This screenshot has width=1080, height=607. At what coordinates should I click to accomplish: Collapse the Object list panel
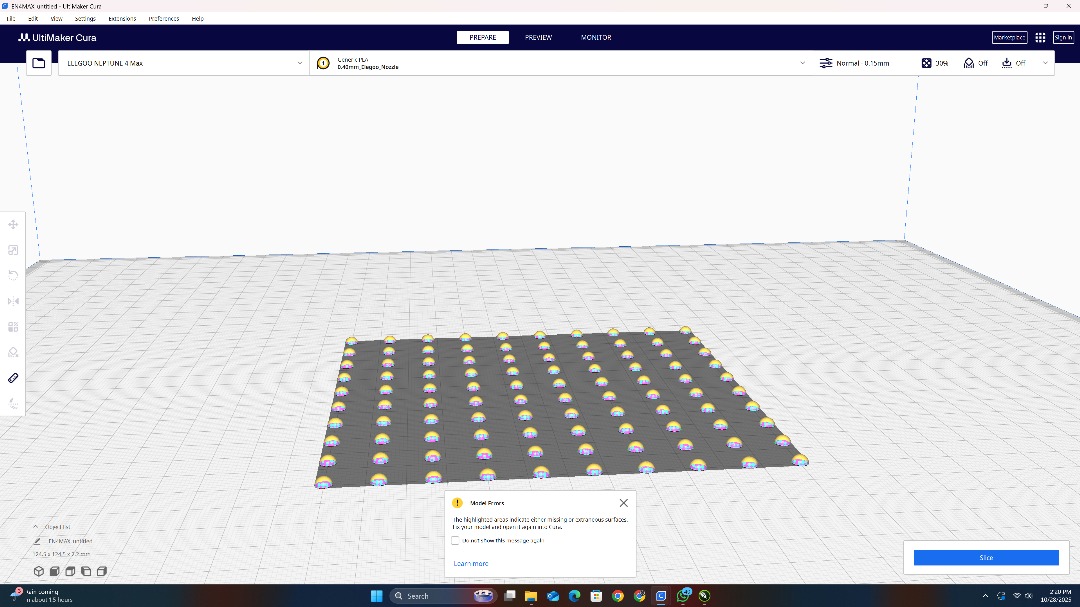(x=36, y=526)
